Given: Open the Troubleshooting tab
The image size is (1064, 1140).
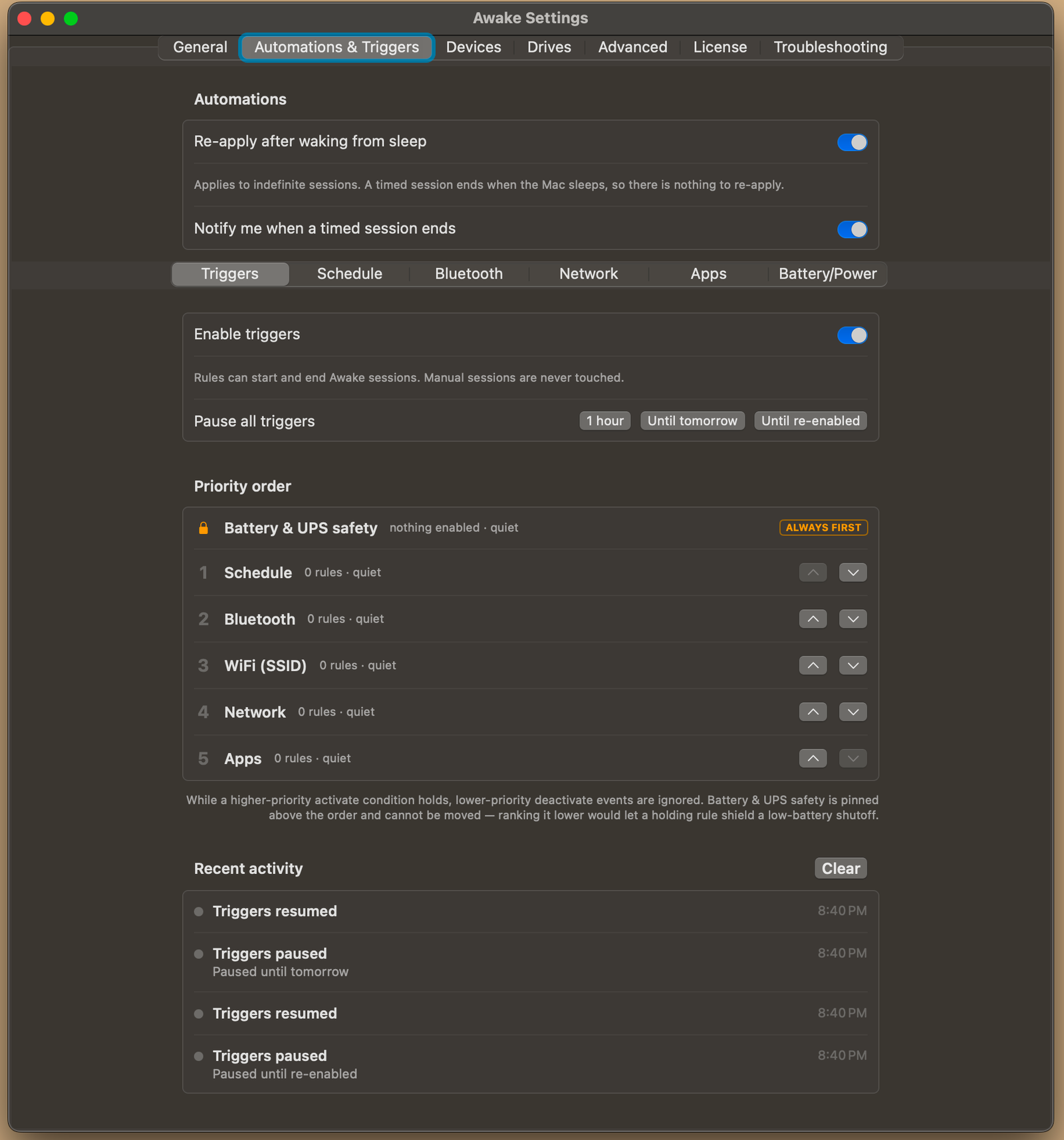Looking at the screenshot, I should pos(830,47).
